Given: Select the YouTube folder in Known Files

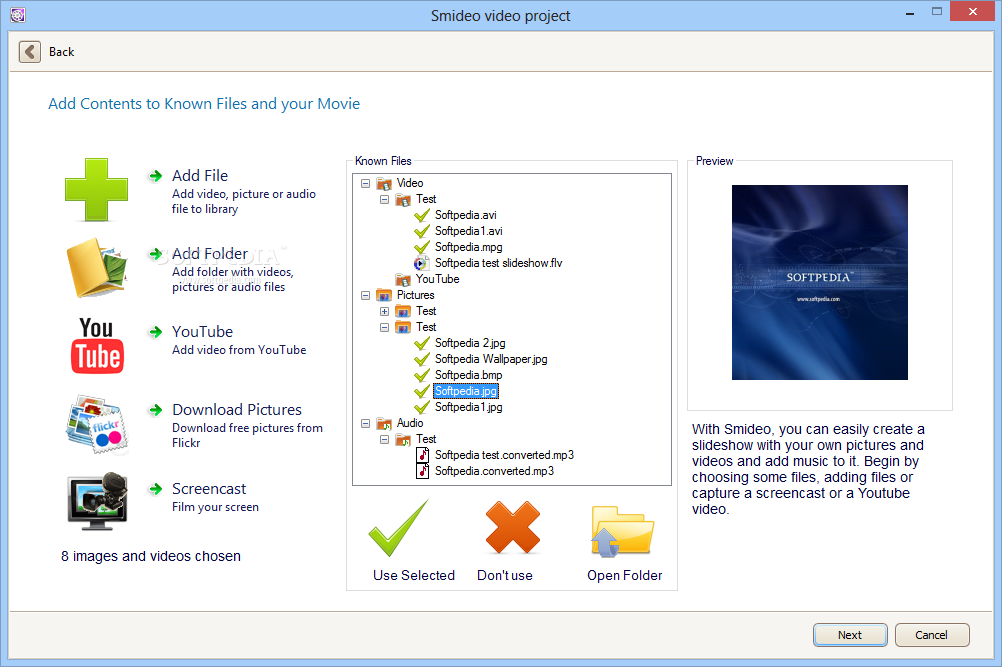Looking at the screenshot, I should pyautogui.click(x=438, y=279).
